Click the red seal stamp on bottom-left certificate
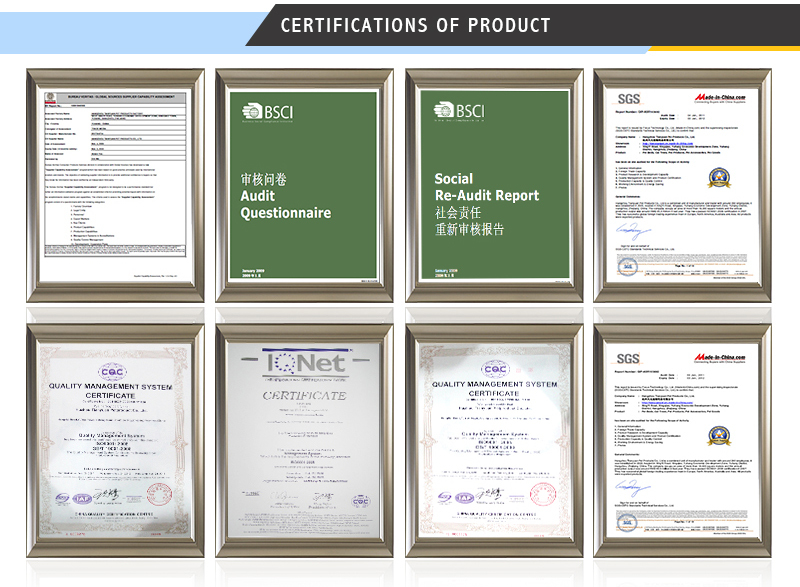Image resolution: width=800 pixels, height=587 pixels. 159,494
